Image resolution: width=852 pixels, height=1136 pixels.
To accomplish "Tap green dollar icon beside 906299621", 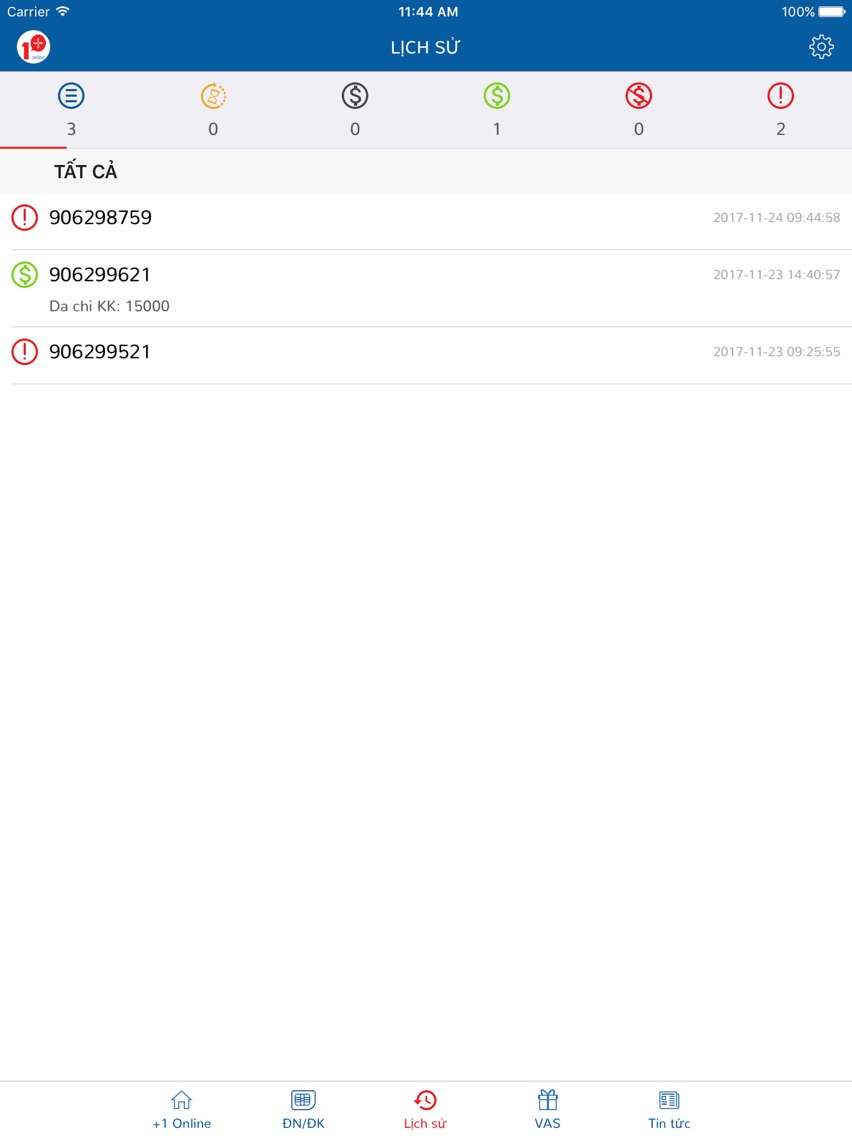I will point(25,275).
